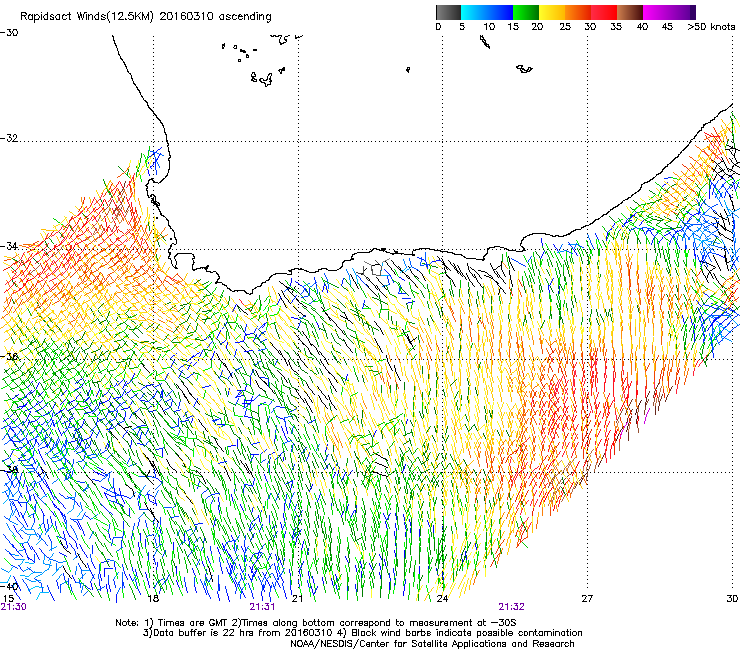Click the -40 latitude label
Image resolution: width=740 pixels, height=650 pixels.
[9, 586]
